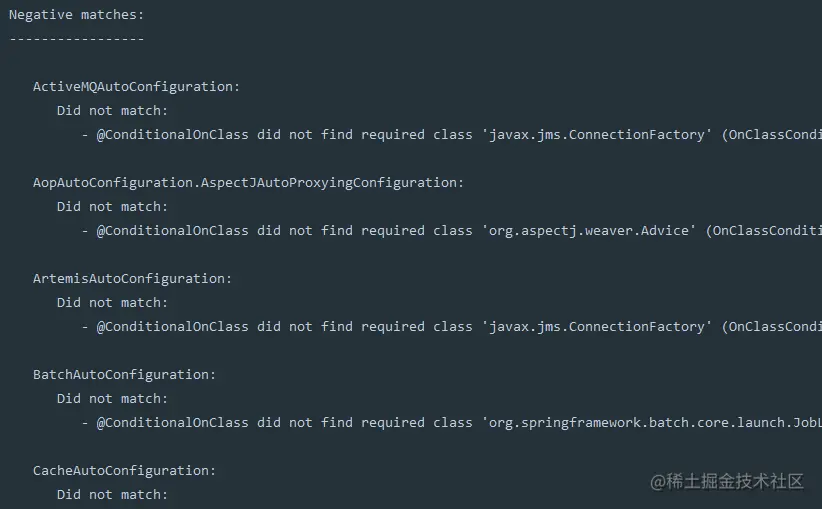
Task: Click 'Did not match:' under ArtemisAutoConfiguration
Action: coord(112,302)
